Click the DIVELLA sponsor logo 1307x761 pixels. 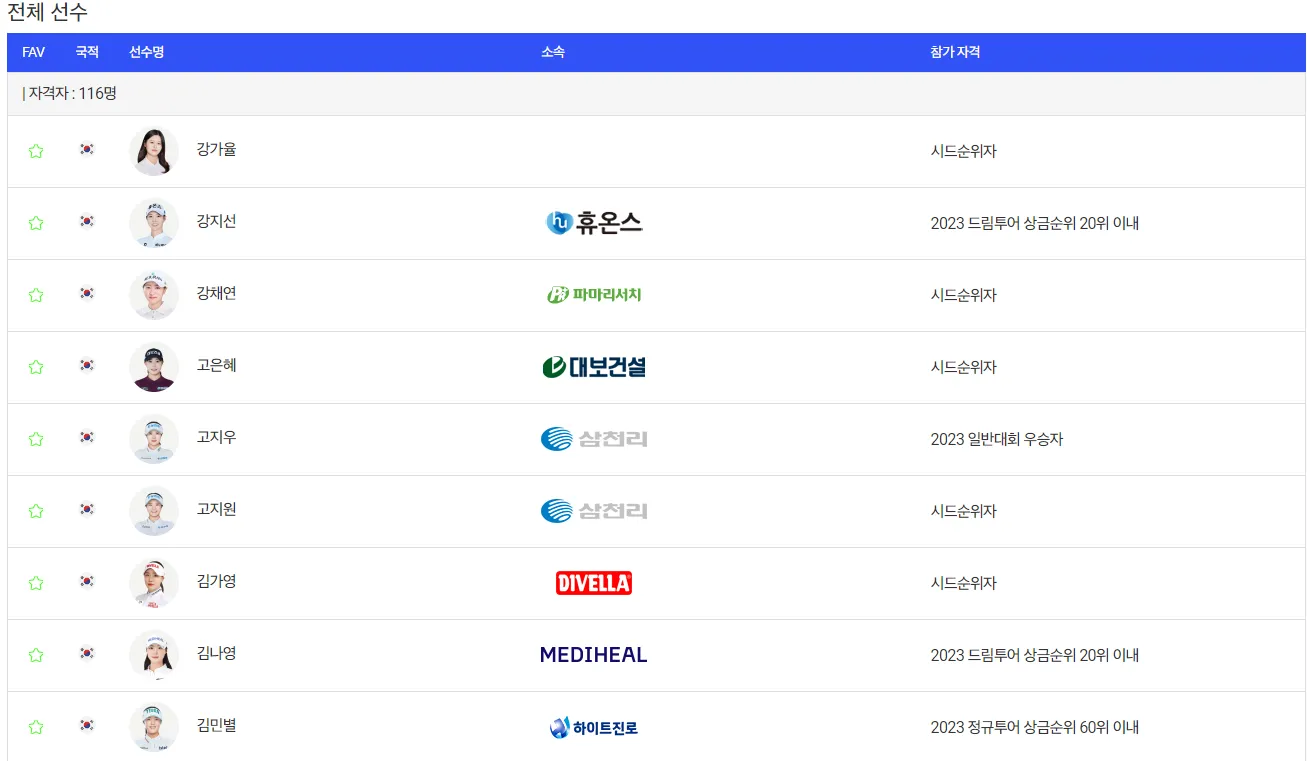[x=594, y=583]
